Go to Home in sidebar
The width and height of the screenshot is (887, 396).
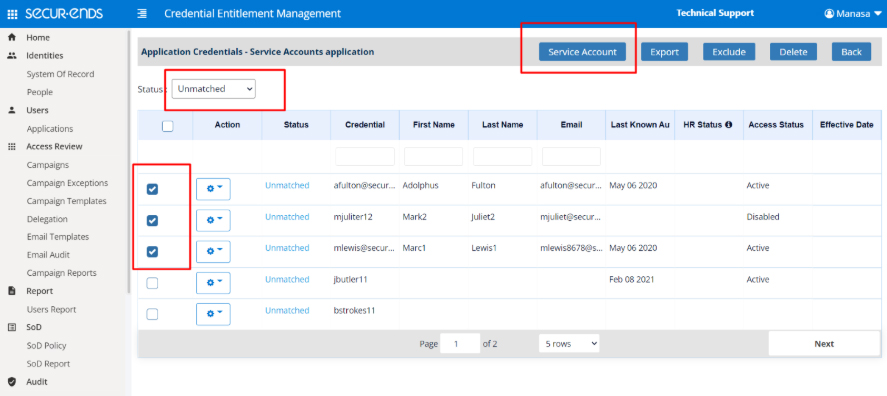tap(38, 37)
